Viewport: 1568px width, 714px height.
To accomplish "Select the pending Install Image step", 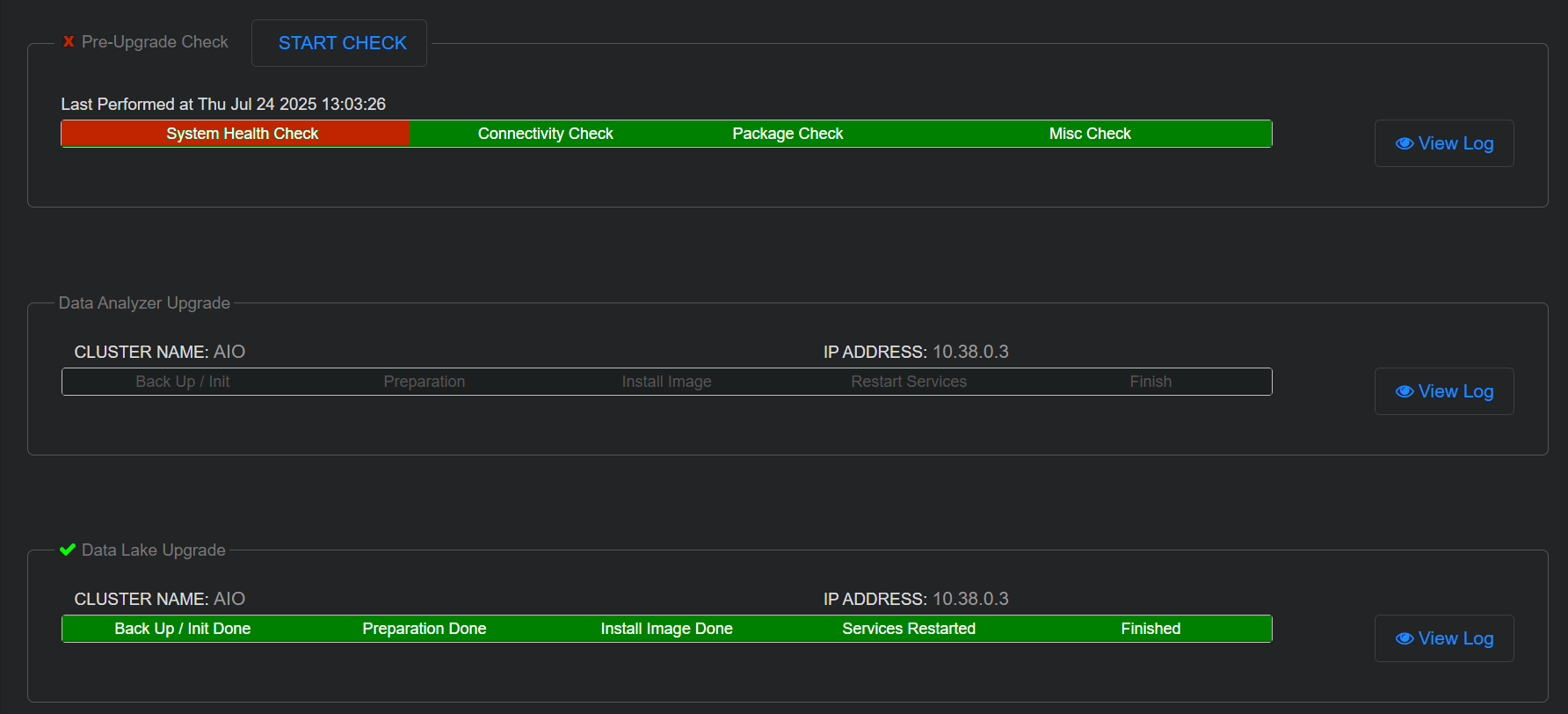I will 666,382.
